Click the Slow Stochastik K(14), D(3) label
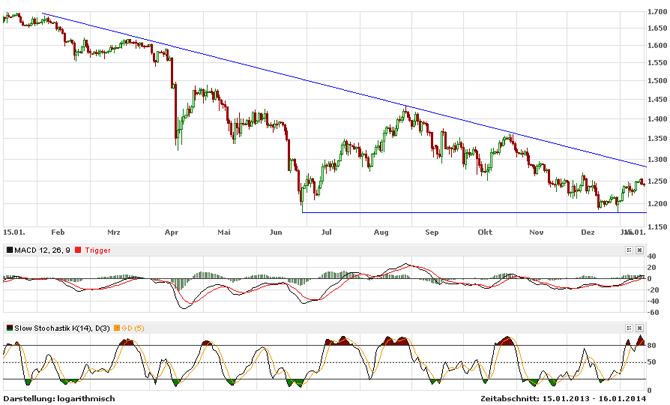 (62, 328)
